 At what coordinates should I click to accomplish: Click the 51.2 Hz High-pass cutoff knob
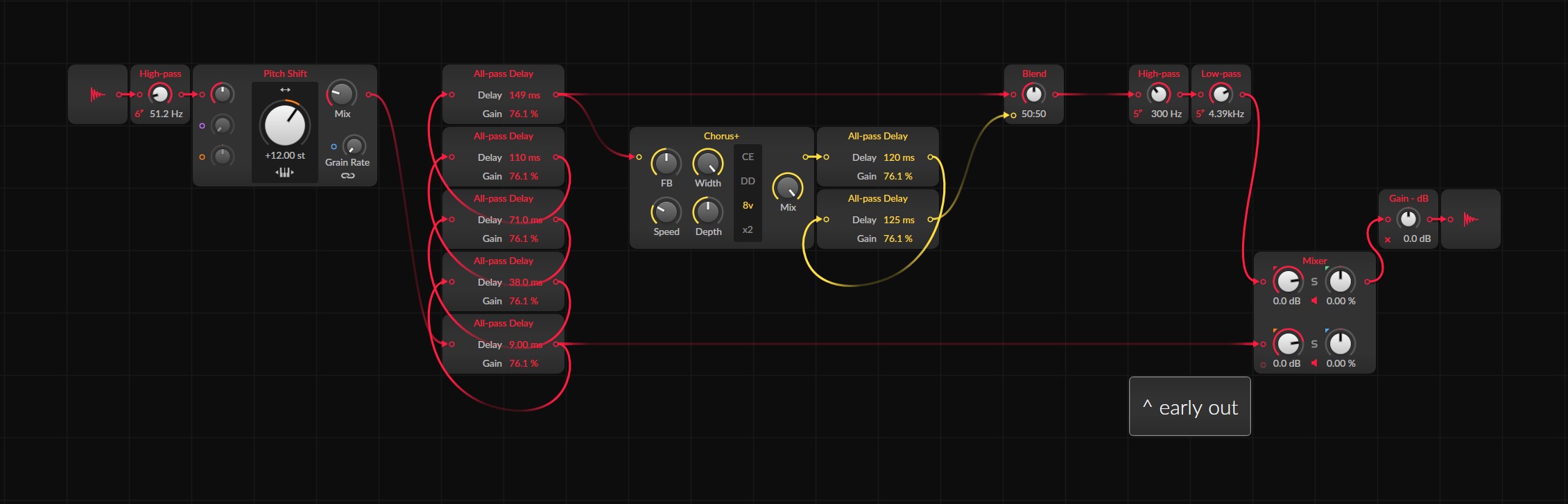(160, 94)
